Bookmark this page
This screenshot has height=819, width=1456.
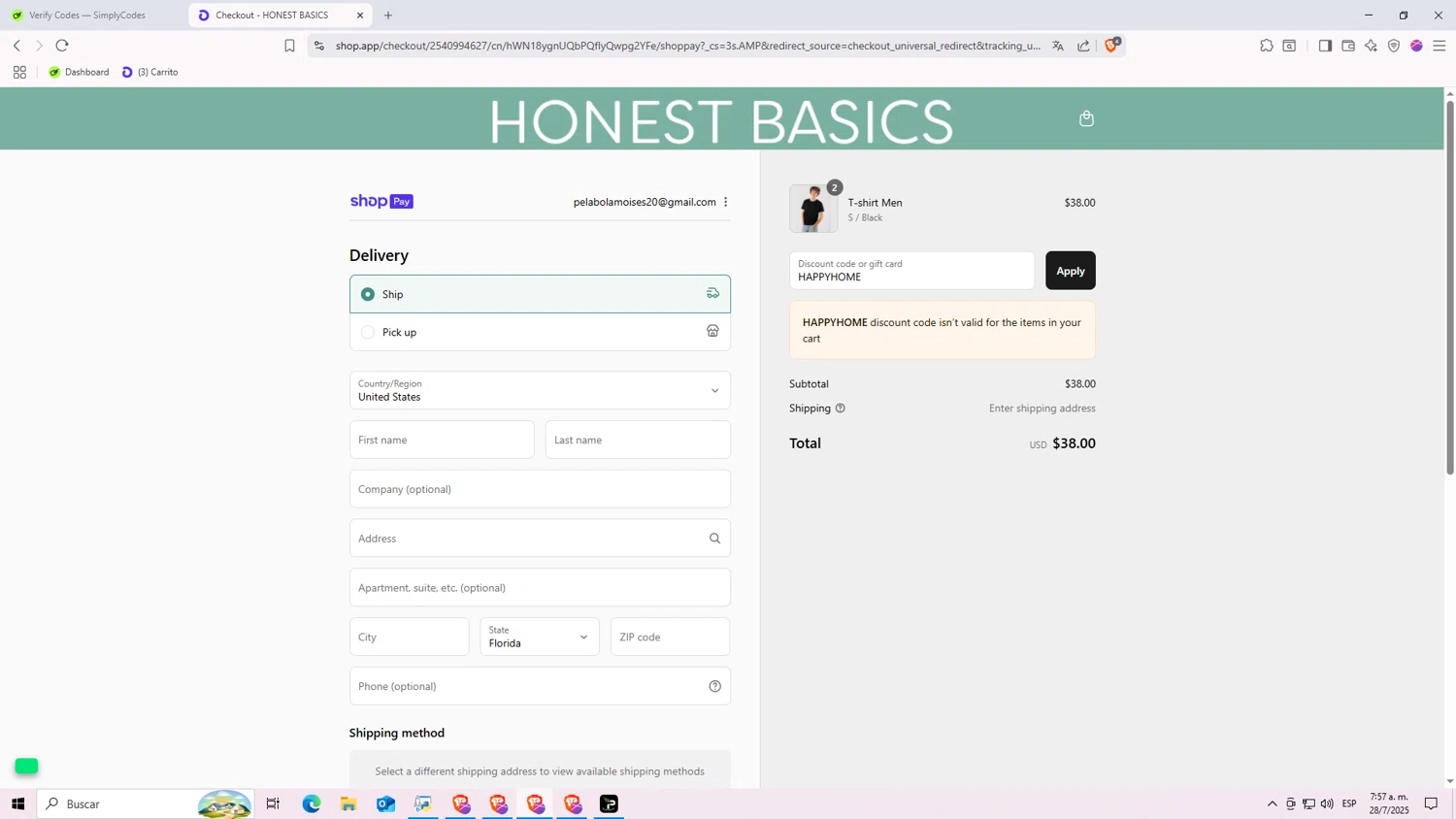(x=289, y=46)
